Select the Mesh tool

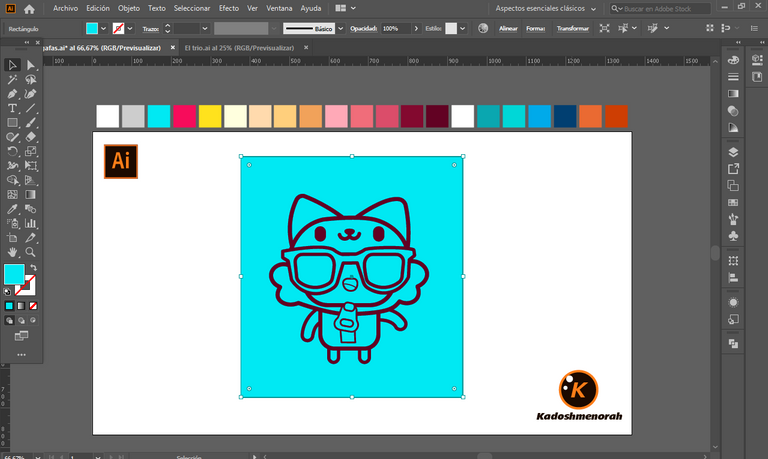[x=12, y=194]
